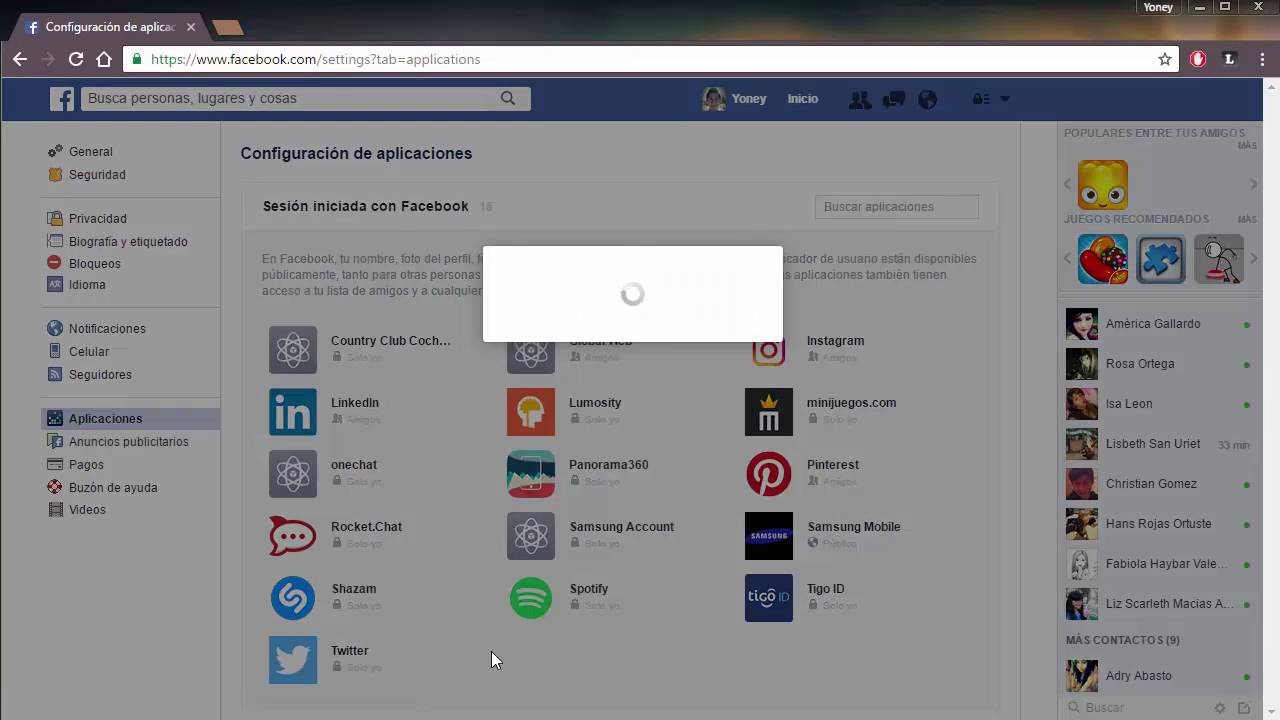Screen dimensions: 1280x720
Task: Click the Facebook logo in the blue bar
Action: coord(63,99)
